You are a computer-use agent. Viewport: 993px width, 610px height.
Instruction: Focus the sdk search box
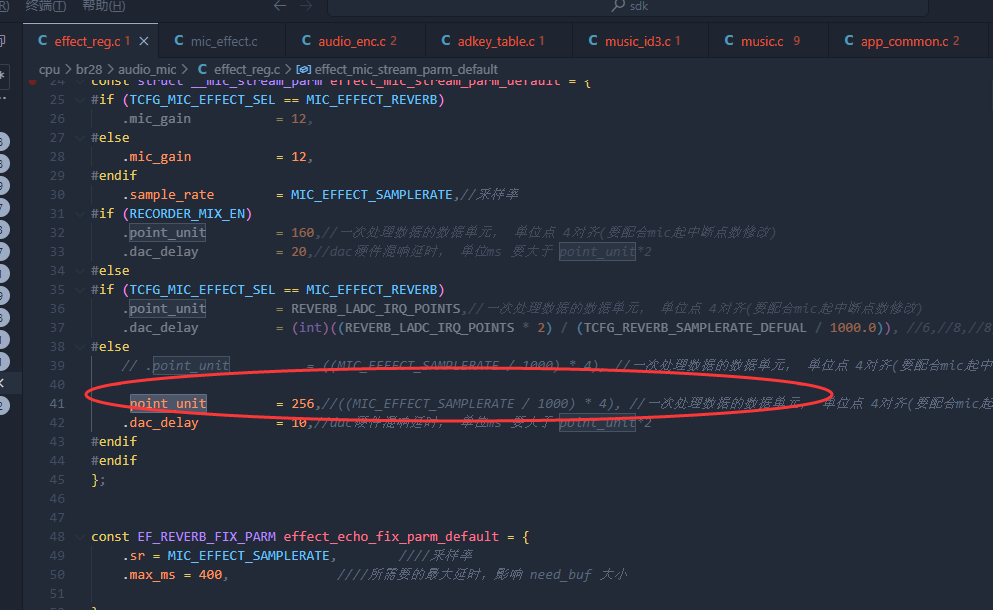[x=627, y=6]
